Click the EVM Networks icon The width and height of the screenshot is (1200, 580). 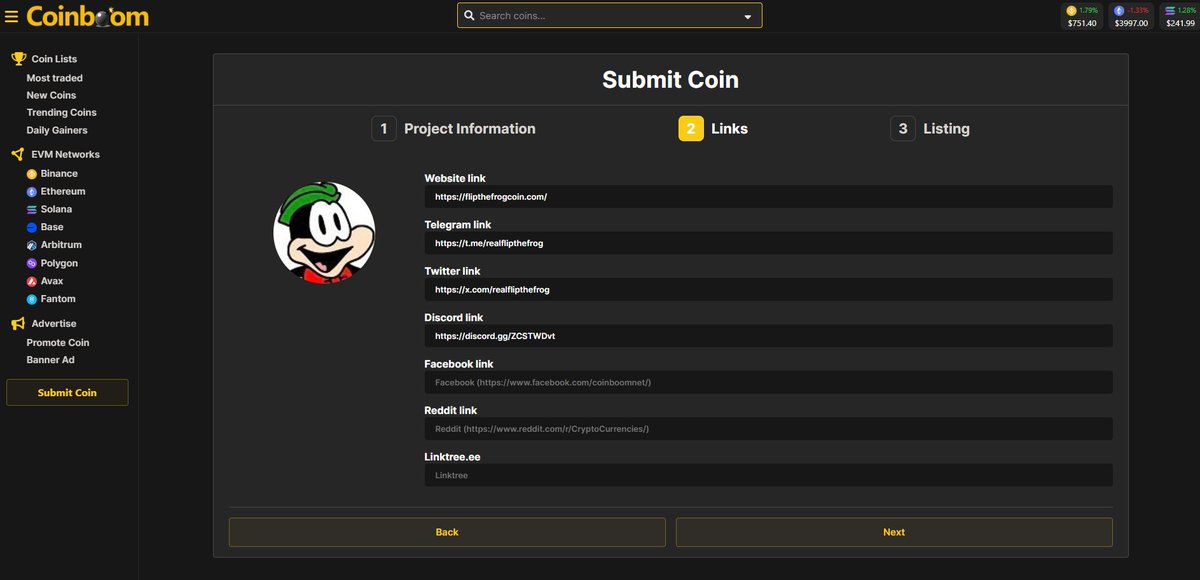coord(17,155)
